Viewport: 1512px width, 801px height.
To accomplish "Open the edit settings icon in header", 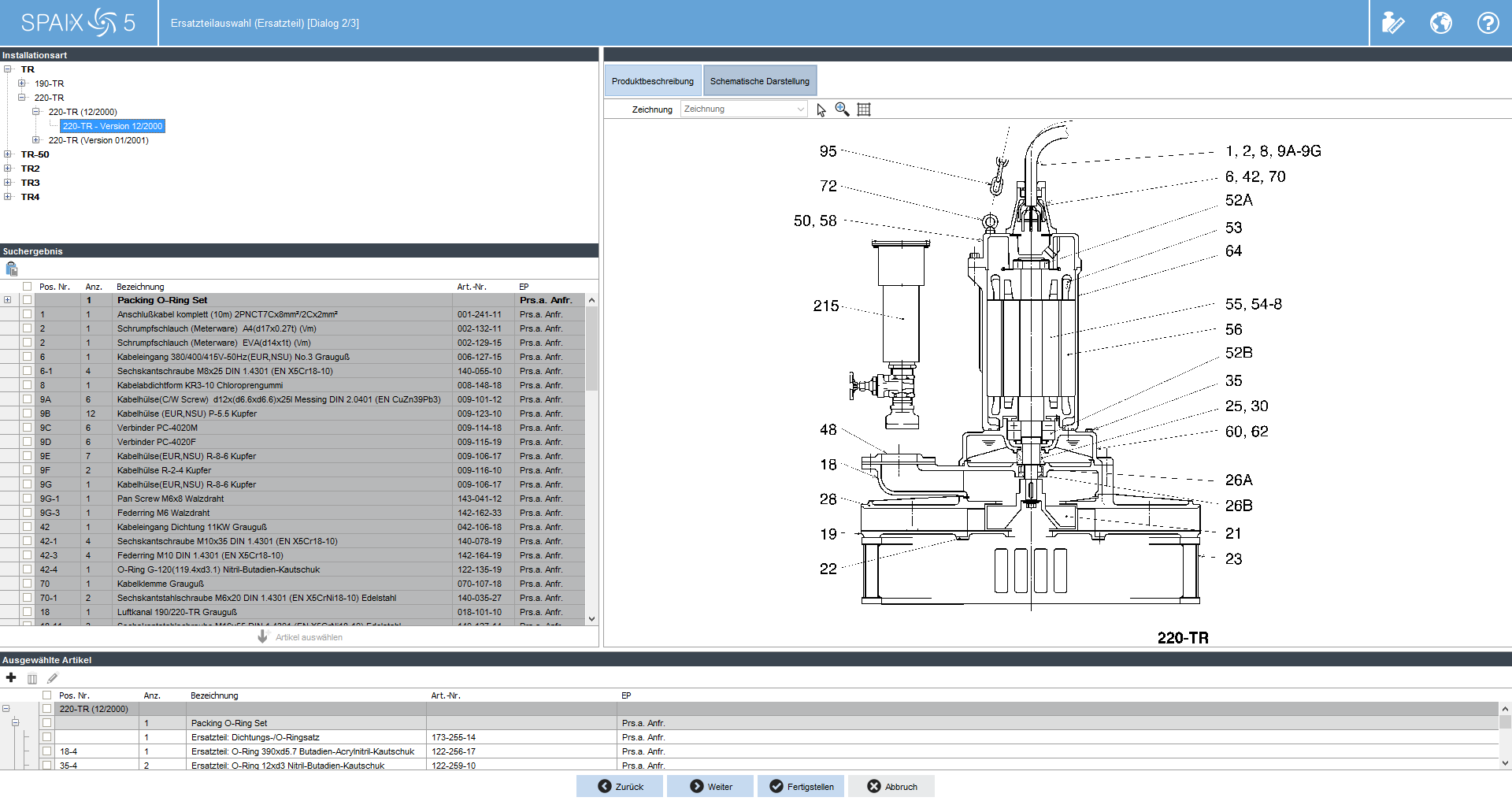I will pyautogui.click(x=1392, y=23).
